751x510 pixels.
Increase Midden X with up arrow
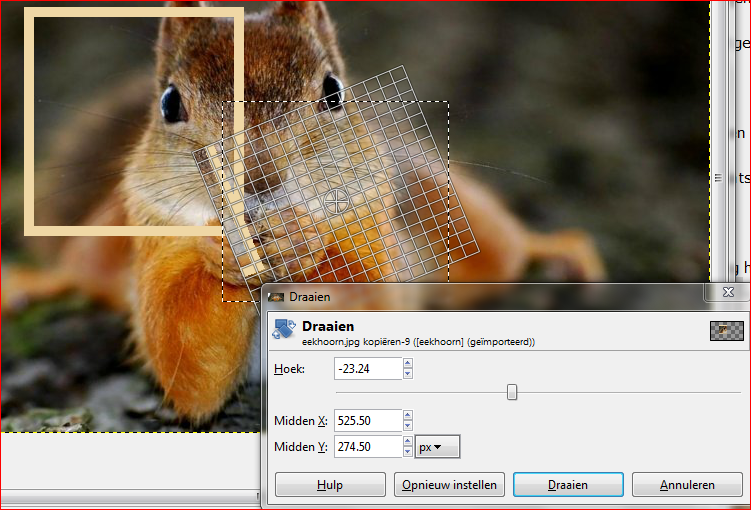408,415
